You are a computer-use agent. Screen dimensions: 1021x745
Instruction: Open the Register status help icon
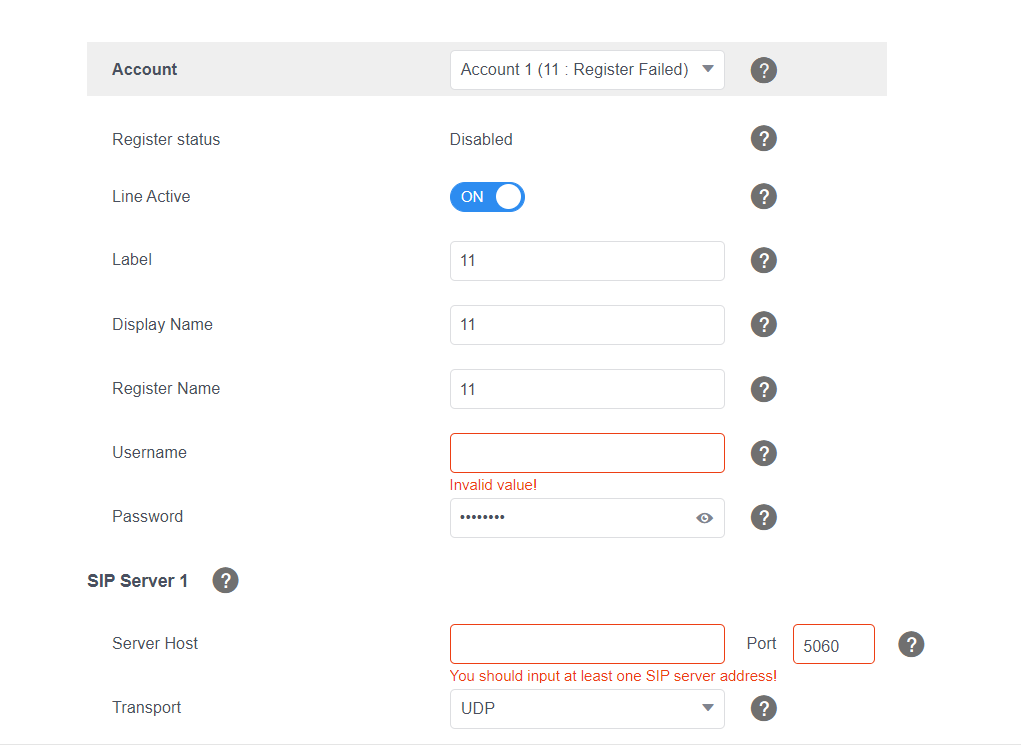pos(763,139)
